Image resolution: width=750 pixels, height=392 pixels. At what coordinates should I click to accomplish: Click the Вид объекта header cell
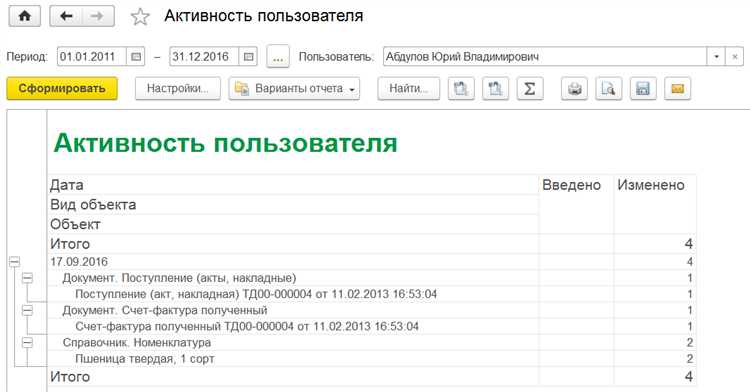point(293,204)
